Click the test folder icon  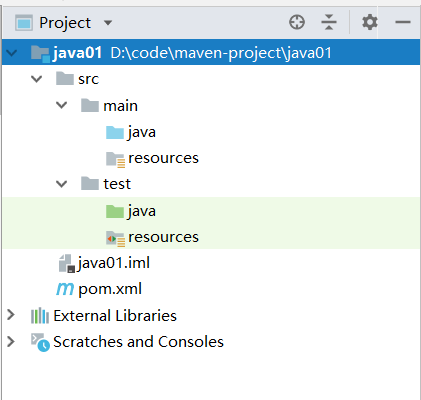point(90,183)
